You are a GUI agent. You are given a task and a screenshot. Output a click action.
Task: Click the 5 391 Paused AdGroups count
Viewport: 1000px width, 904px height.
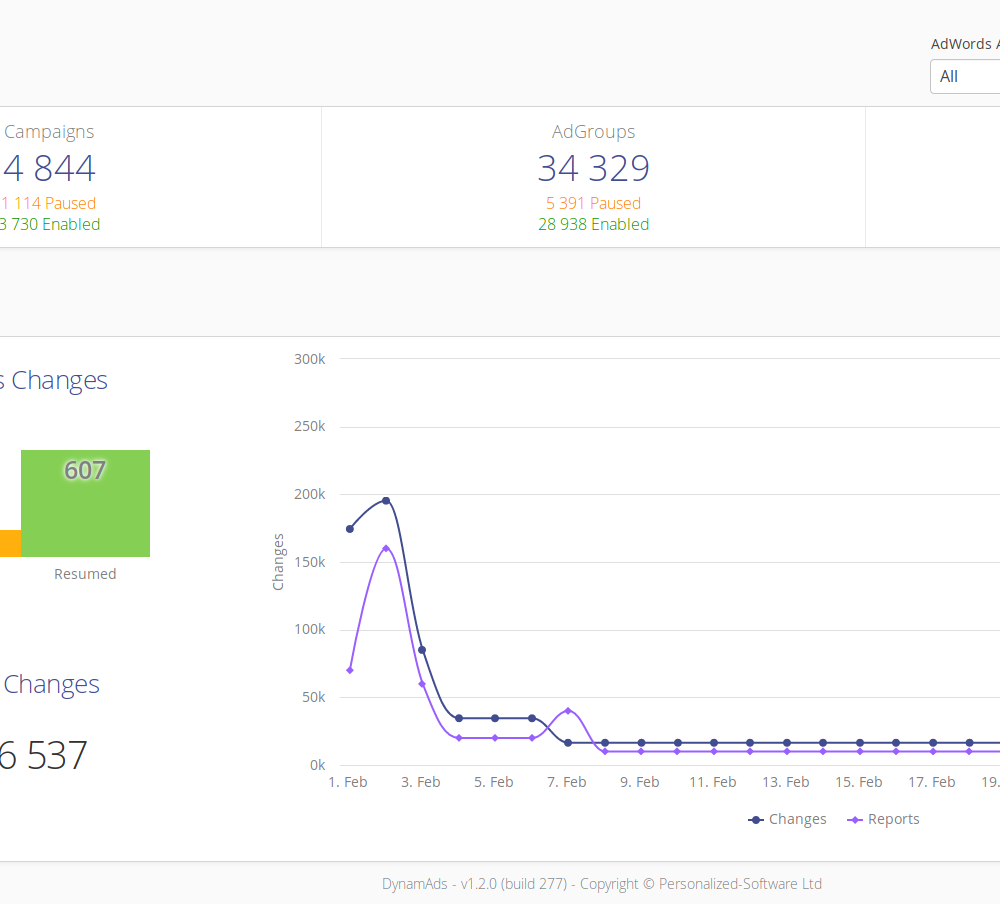(x=593, y=203)
